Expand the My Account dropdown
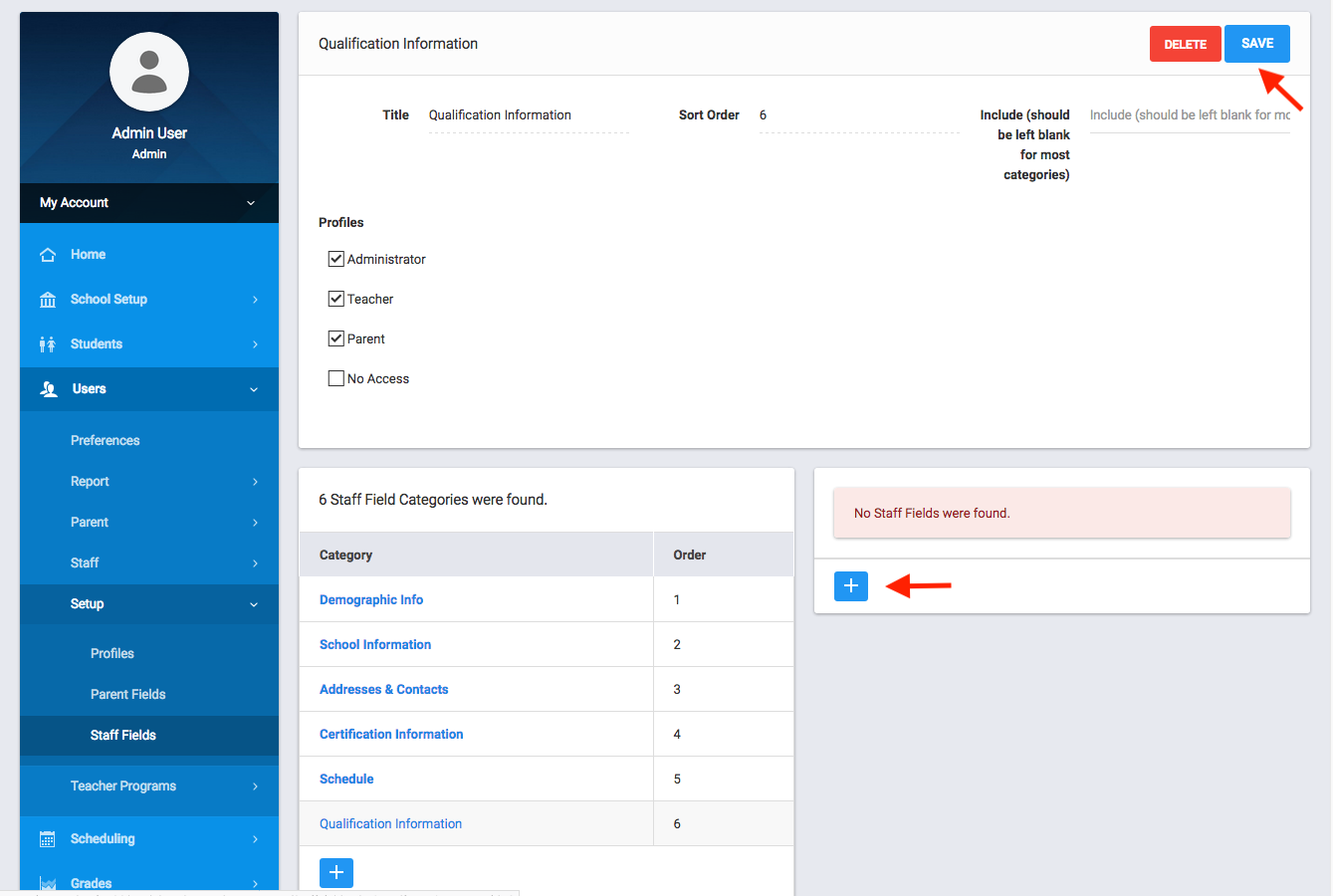 tap(250, 203)
